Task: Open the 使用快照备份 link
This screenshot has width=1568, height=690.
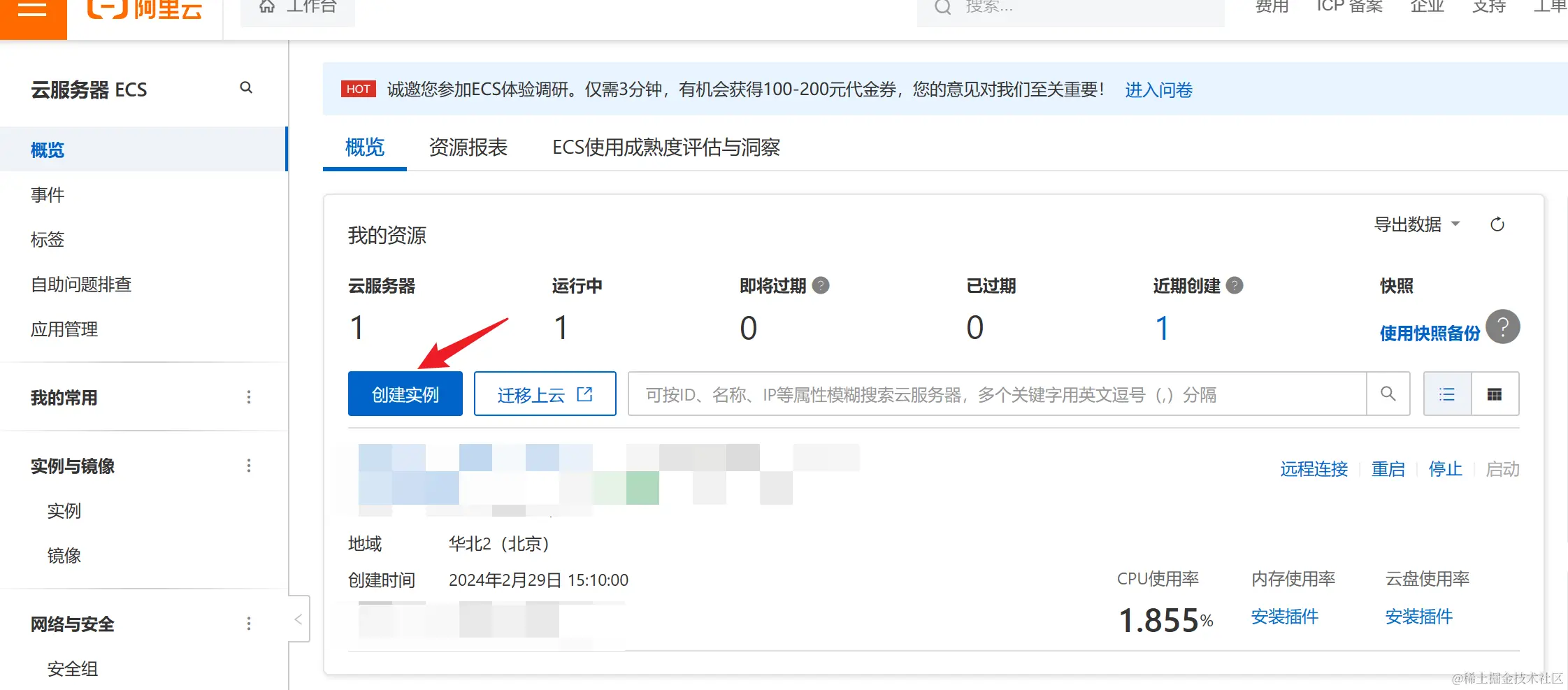Action: coord(1430,333)
